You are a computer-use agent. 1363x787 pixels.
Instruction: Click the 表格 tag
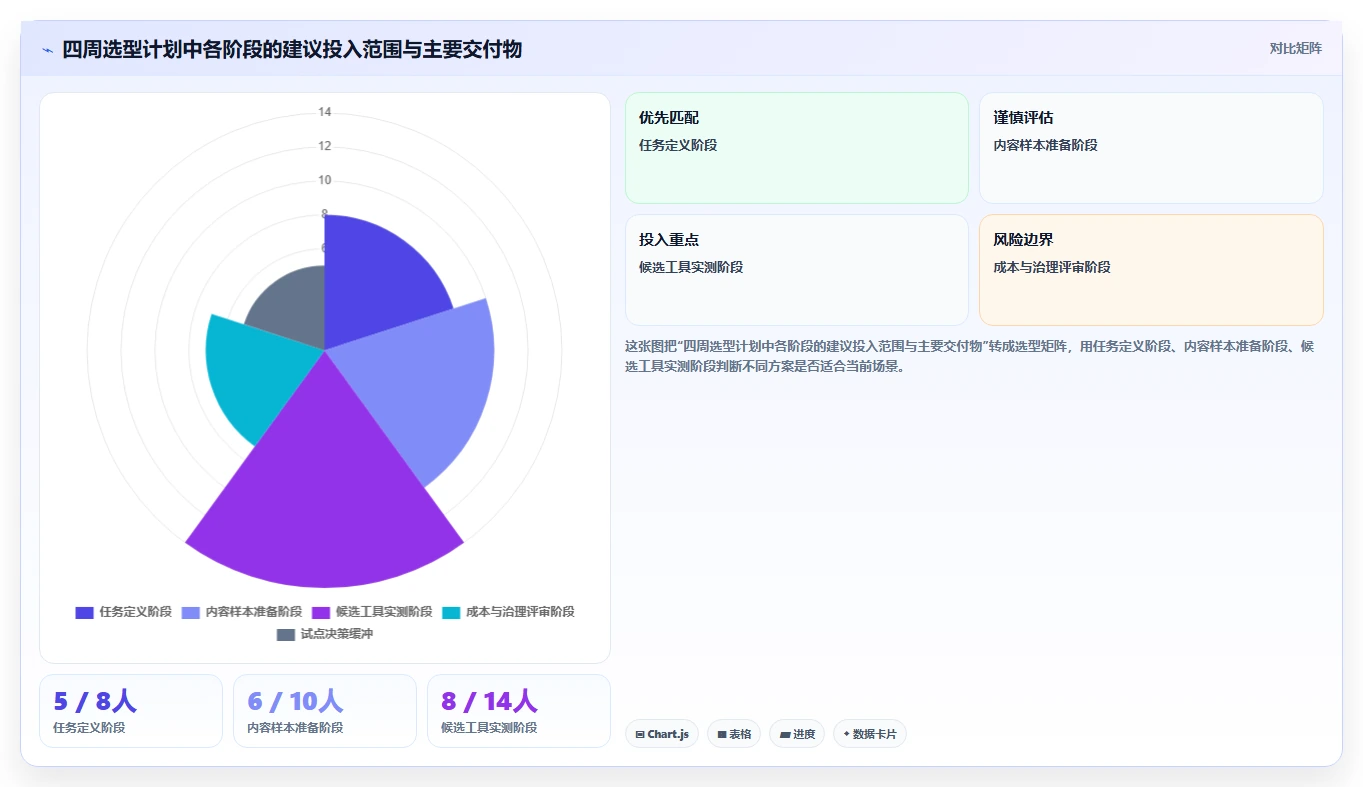(x=734, y=734)
